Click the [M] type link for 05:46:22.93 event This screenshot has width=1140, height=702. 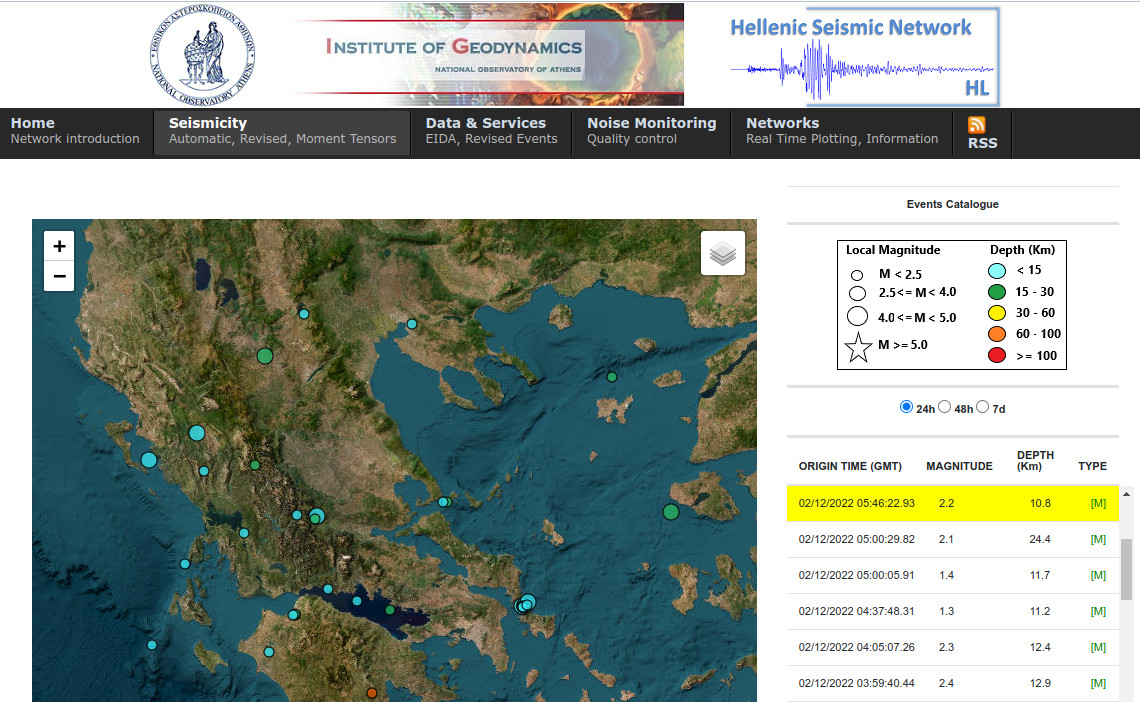[1098, 503]
